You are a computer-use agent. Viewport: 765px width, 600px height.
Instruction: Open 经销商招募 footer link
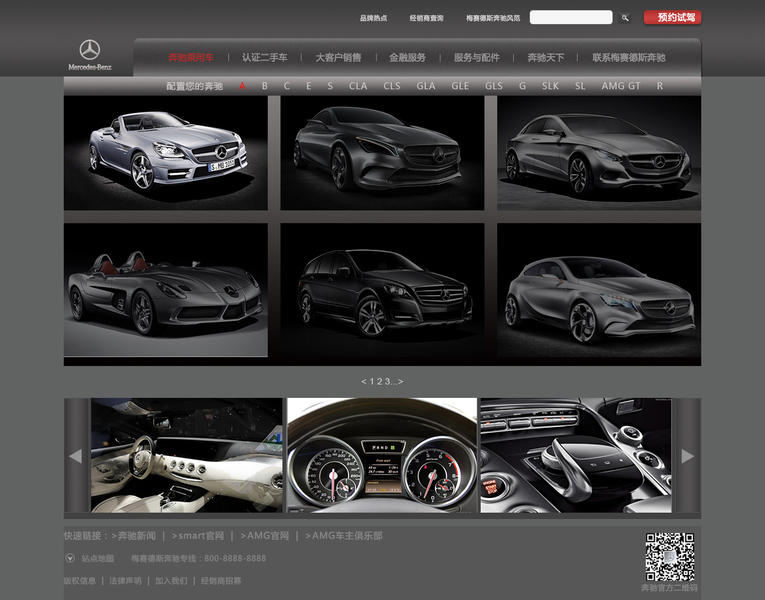point(221,581)
